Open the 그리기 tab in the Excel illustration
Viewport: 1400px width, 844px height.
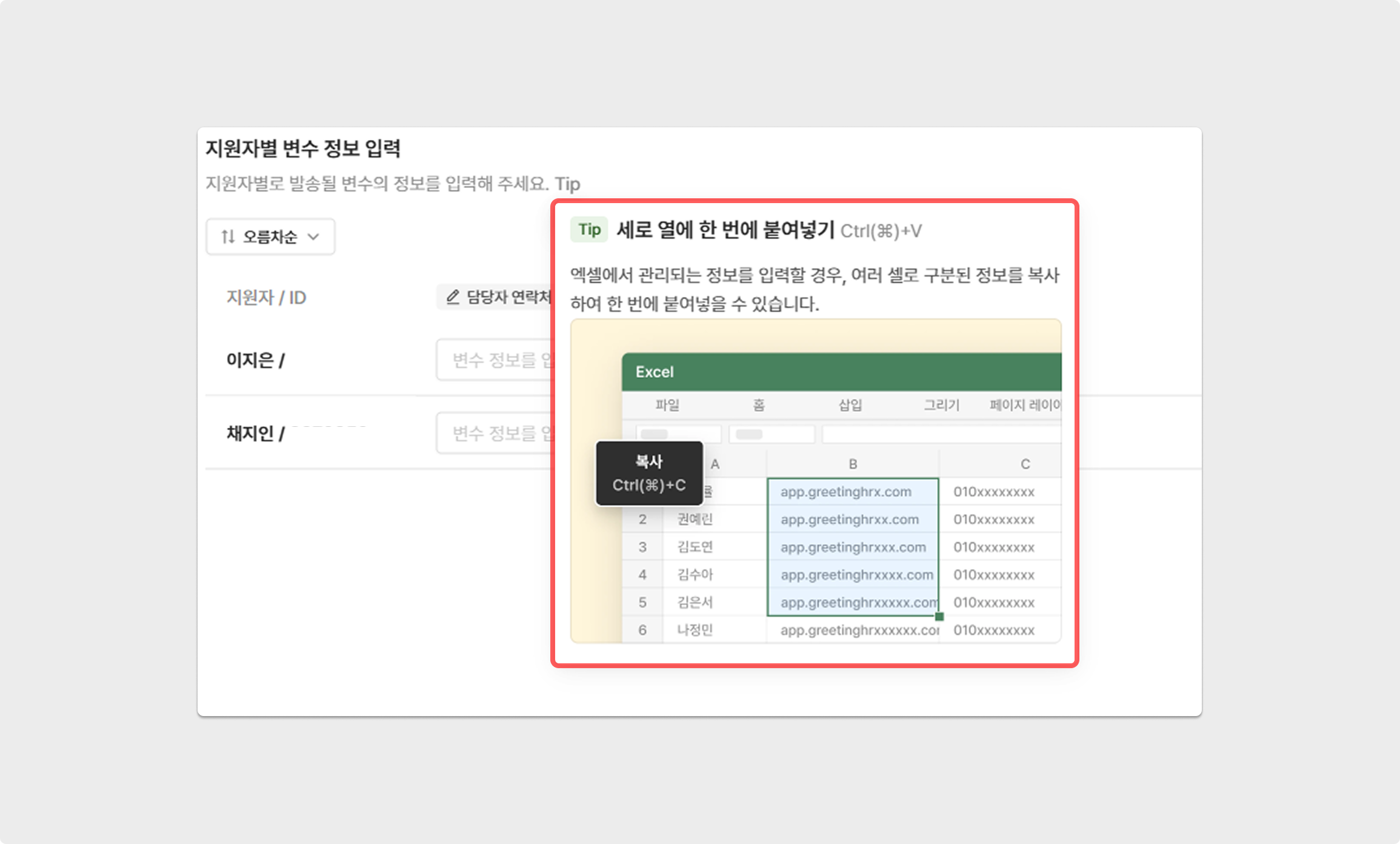(x=941, y=405)
